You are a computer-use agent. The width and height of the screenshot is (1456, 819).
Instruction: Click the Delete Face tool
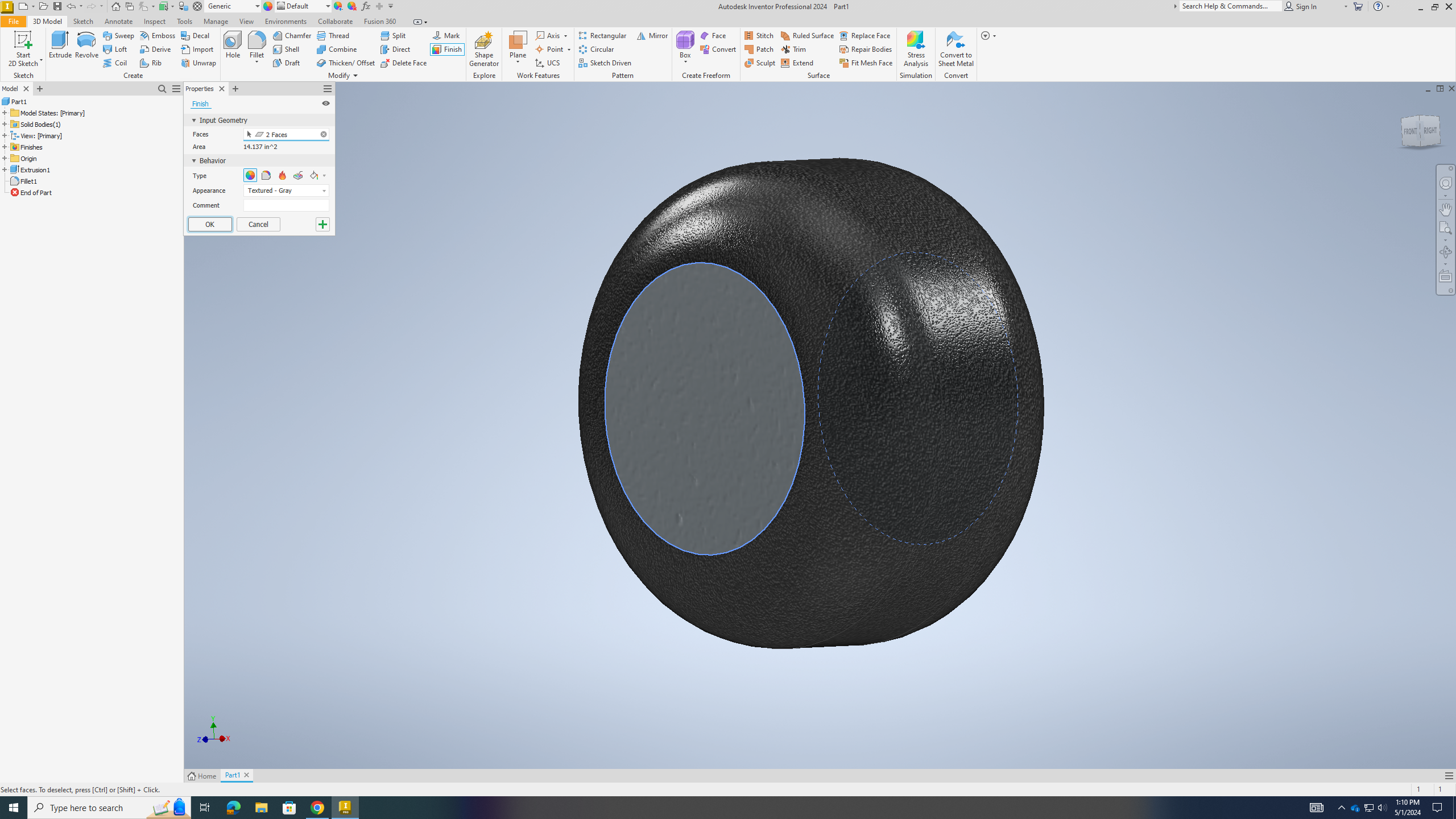tap(403, 63)
